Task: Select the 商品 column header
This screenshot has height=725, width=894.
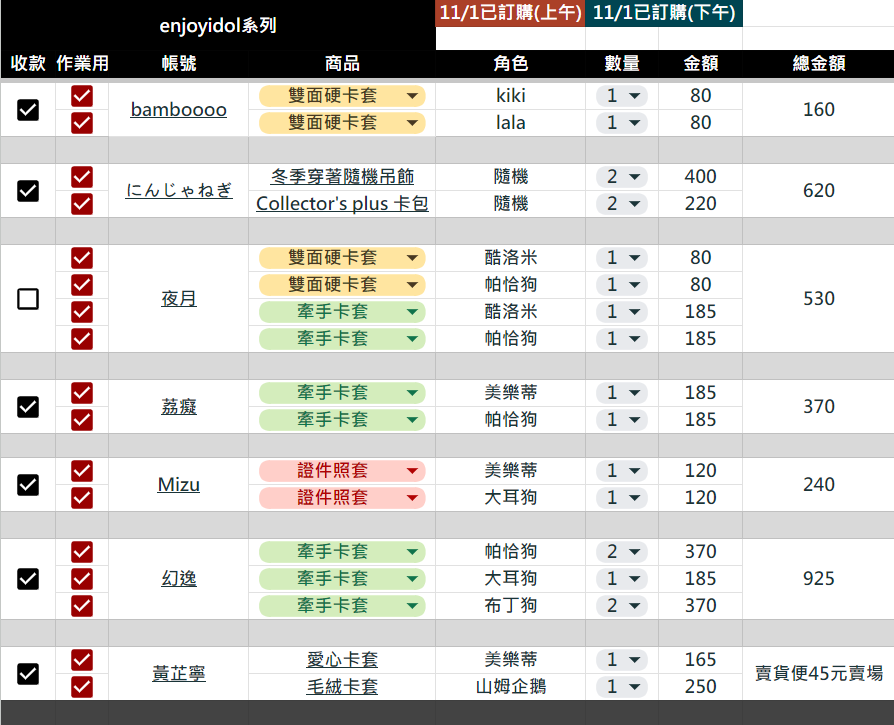Action: click(342, 63)
